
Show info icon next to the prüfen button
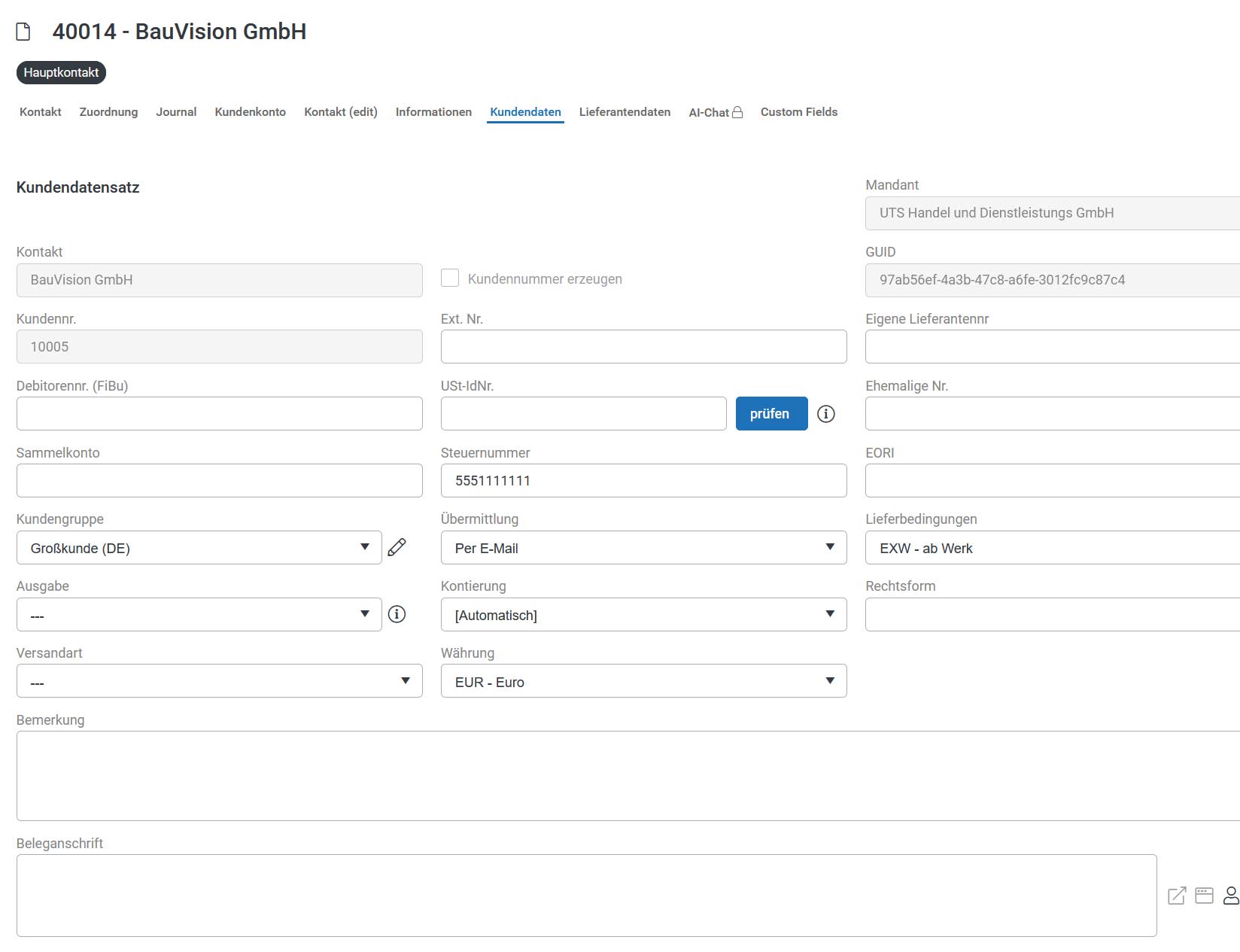pyautogui.click(x=825, y=414)
